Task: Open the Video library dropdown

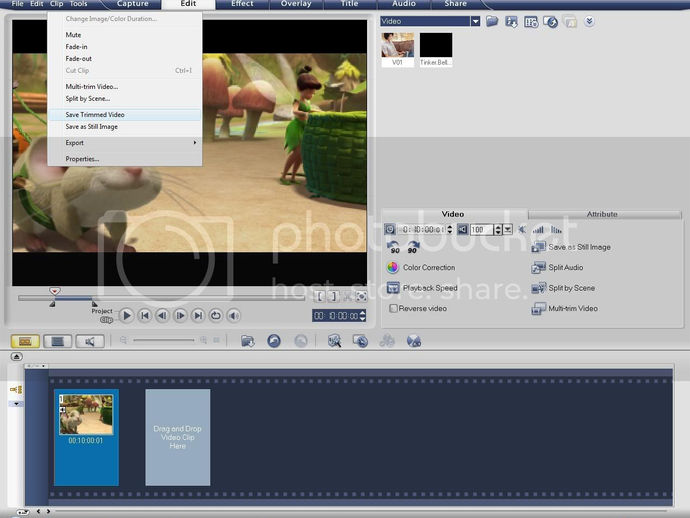Action: 475,21
